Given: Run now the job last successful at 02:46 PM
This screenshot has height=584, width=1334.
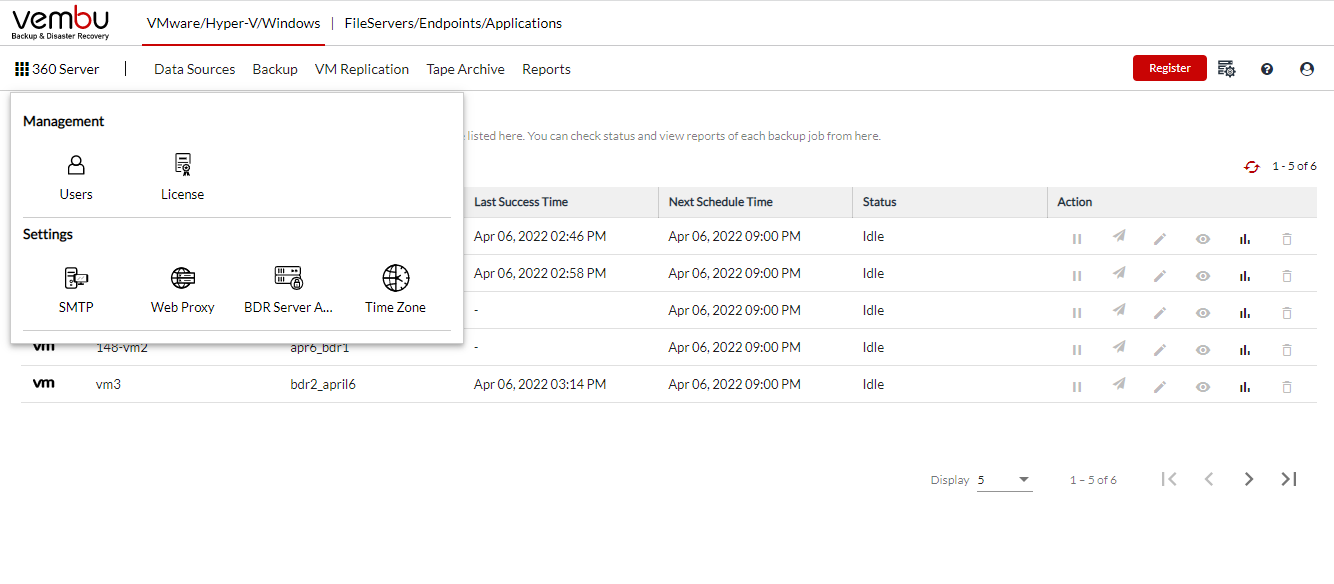Looking at the screenshot, I should [x=1119, y=237].
